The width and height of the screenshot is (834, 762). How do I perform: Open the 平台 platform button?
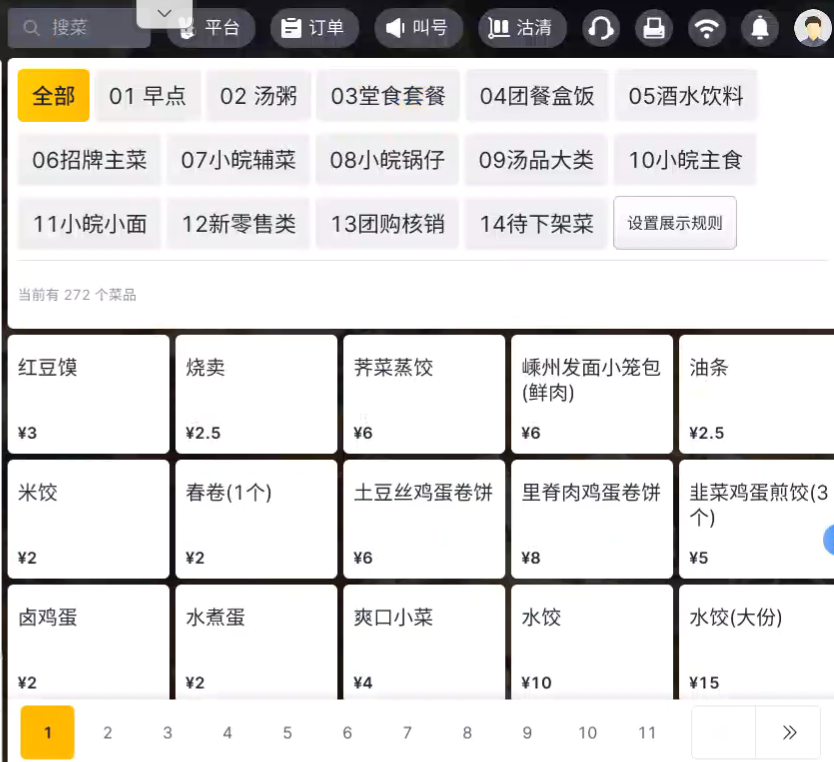point(210,28)
